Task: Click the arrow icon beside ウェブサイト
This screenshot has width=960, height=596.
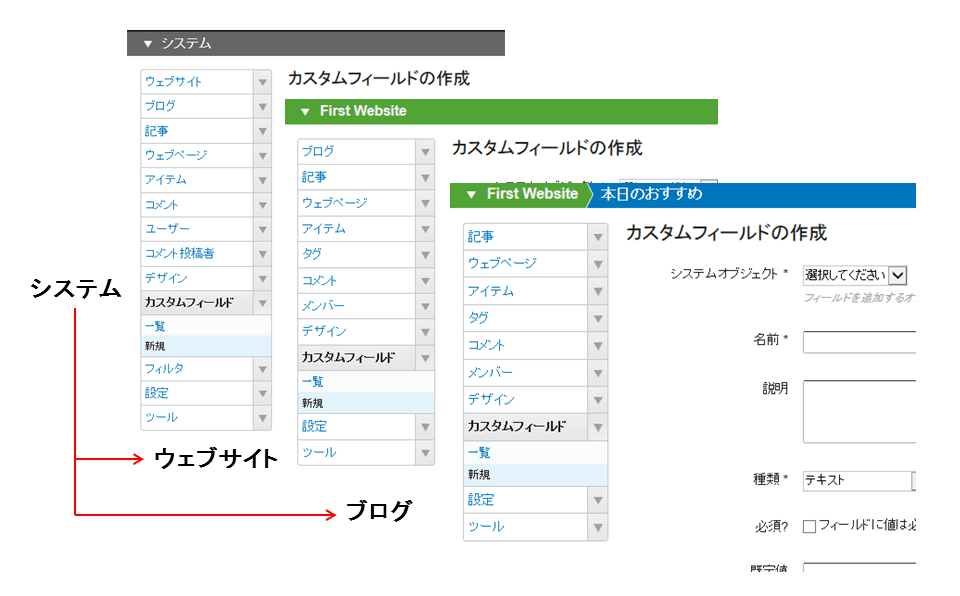Action: click(263, 81)
